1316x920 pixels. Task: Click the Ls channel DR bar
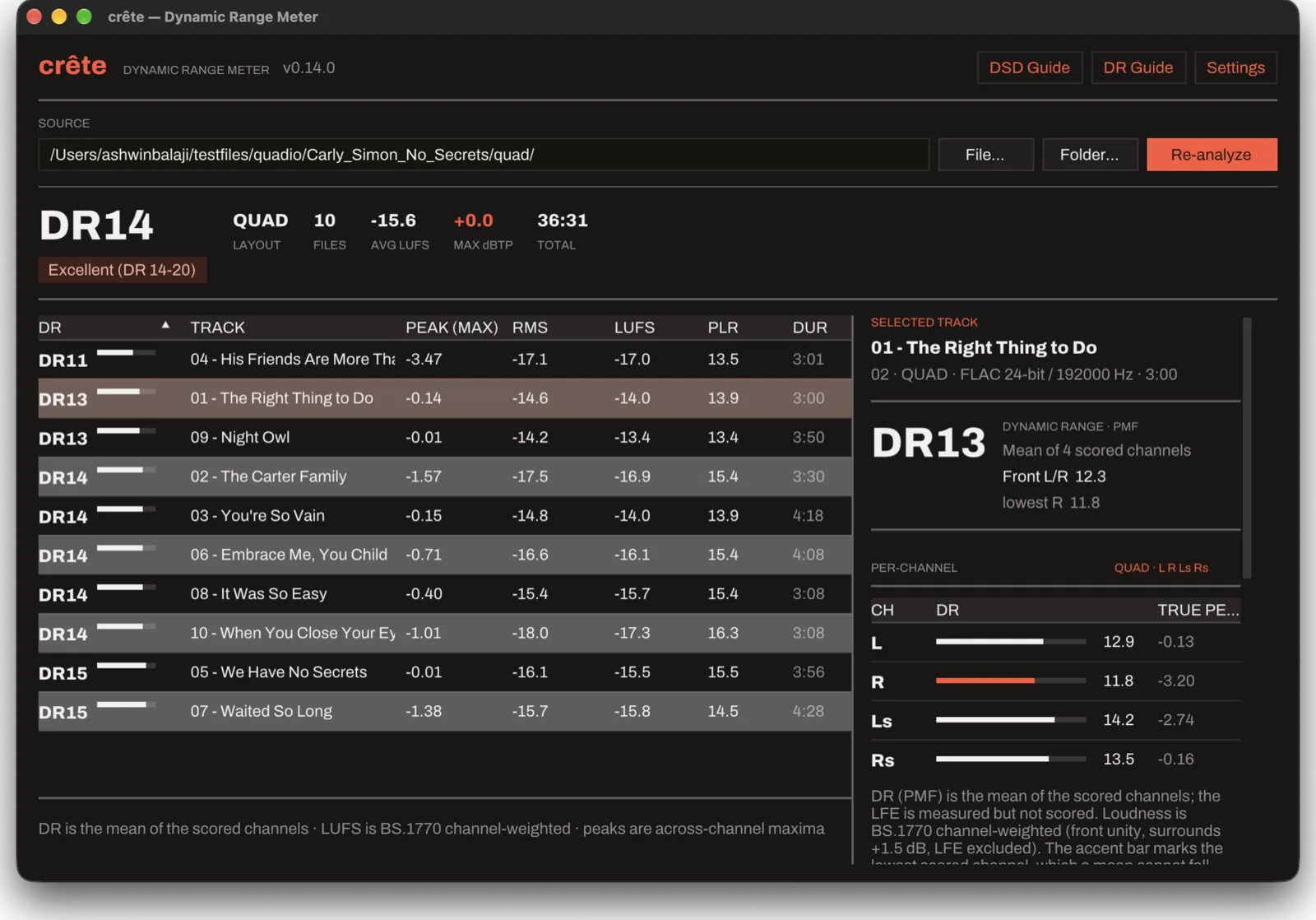coord(1011,720)
